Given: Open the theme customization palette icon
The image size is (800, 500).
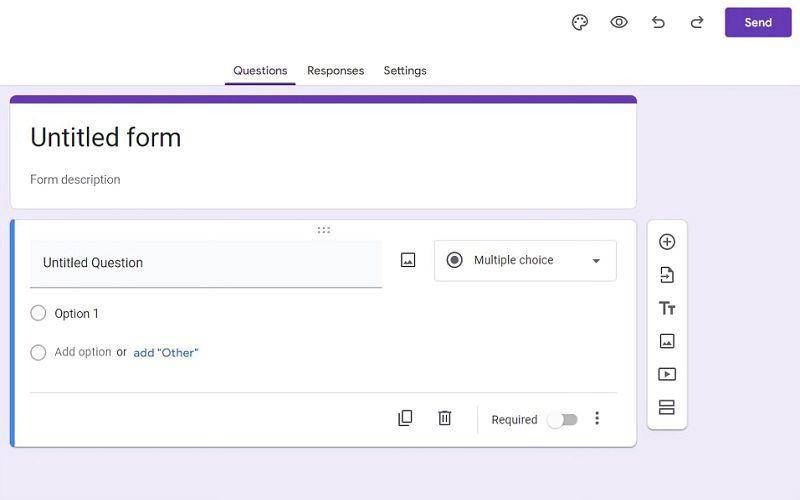Looking at the screenshot, I should pos(580,22).
